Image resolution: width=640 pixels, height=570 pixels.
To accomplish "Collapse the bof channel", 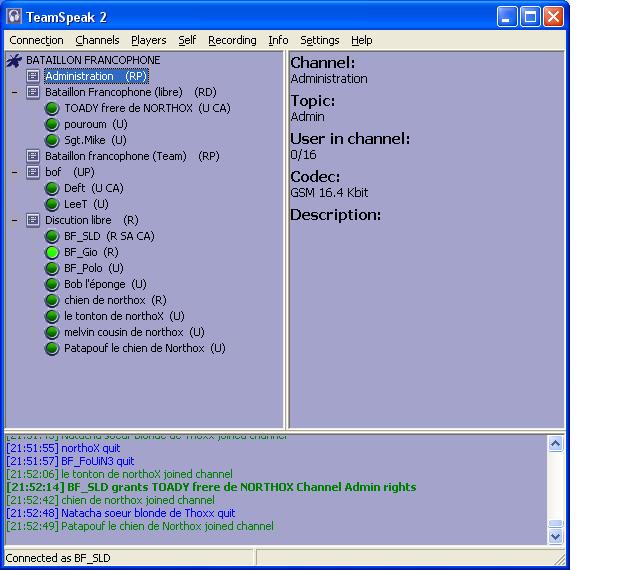I will [x=15, y=172].
